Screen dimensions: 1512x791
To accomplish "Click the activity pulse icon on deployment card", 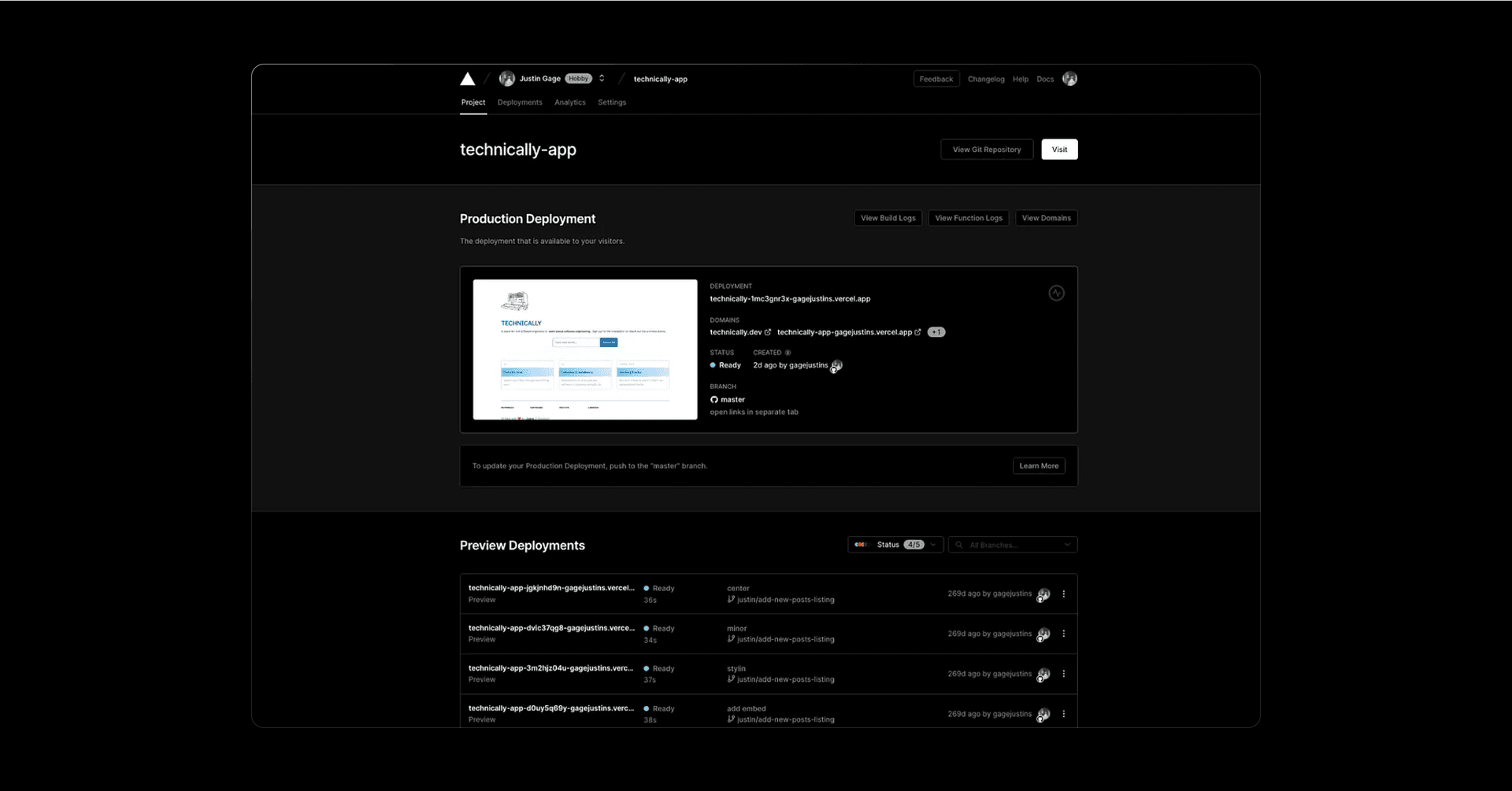I will coord(1056,294).
